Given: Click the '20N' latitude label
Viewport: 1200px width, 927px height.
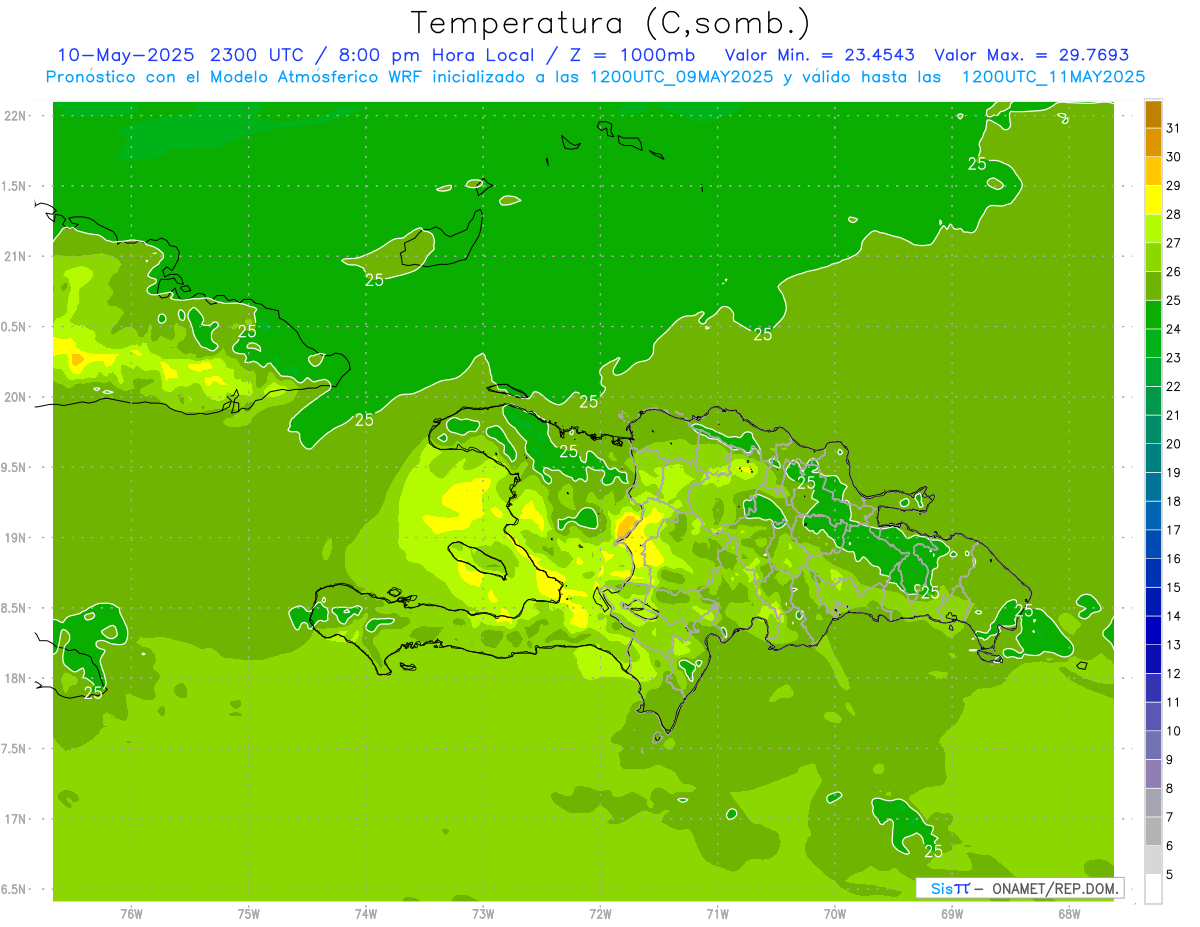Looking at the screenshot, I should (x=17, y=397).
